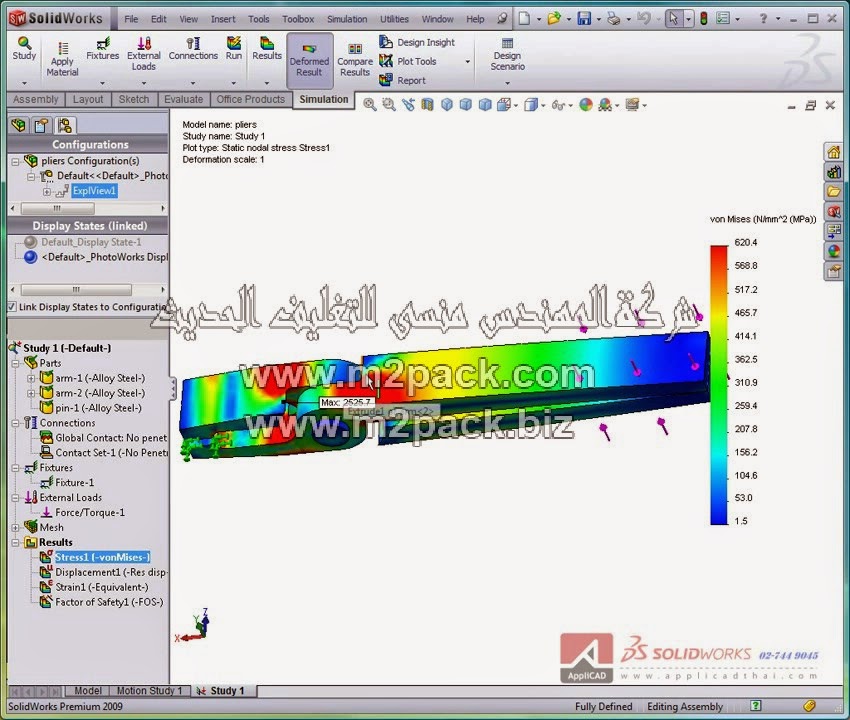Select Fixture-1 in the tree

point(75,483)
